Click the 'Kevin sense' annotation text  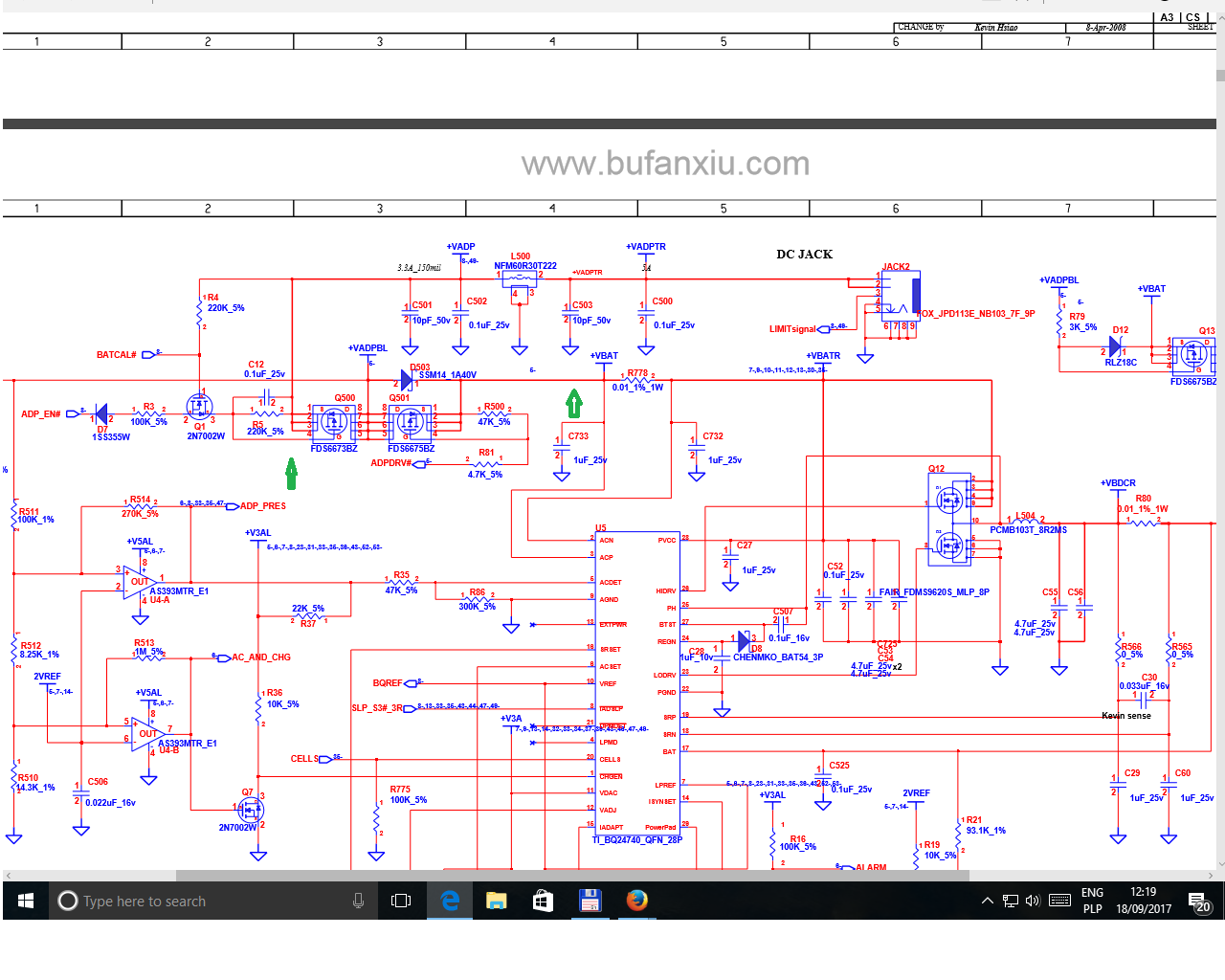click(x=1126, y=716)
